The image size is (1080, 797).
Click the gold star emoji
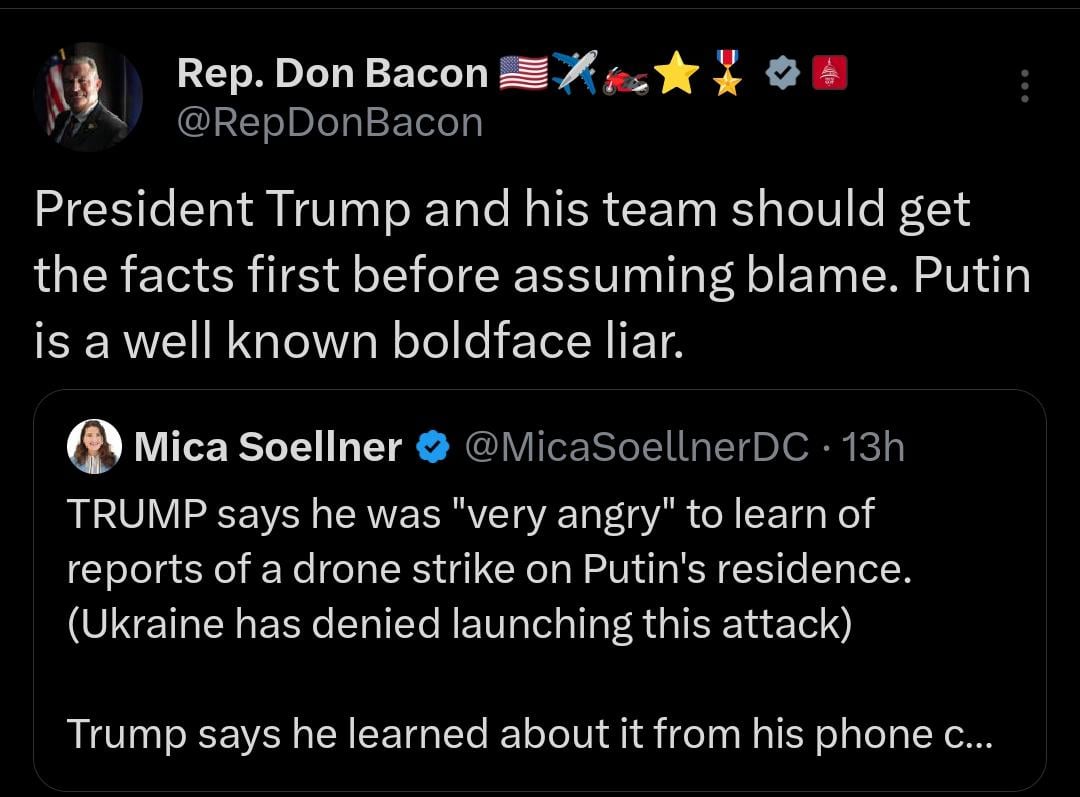pos(678,74)
